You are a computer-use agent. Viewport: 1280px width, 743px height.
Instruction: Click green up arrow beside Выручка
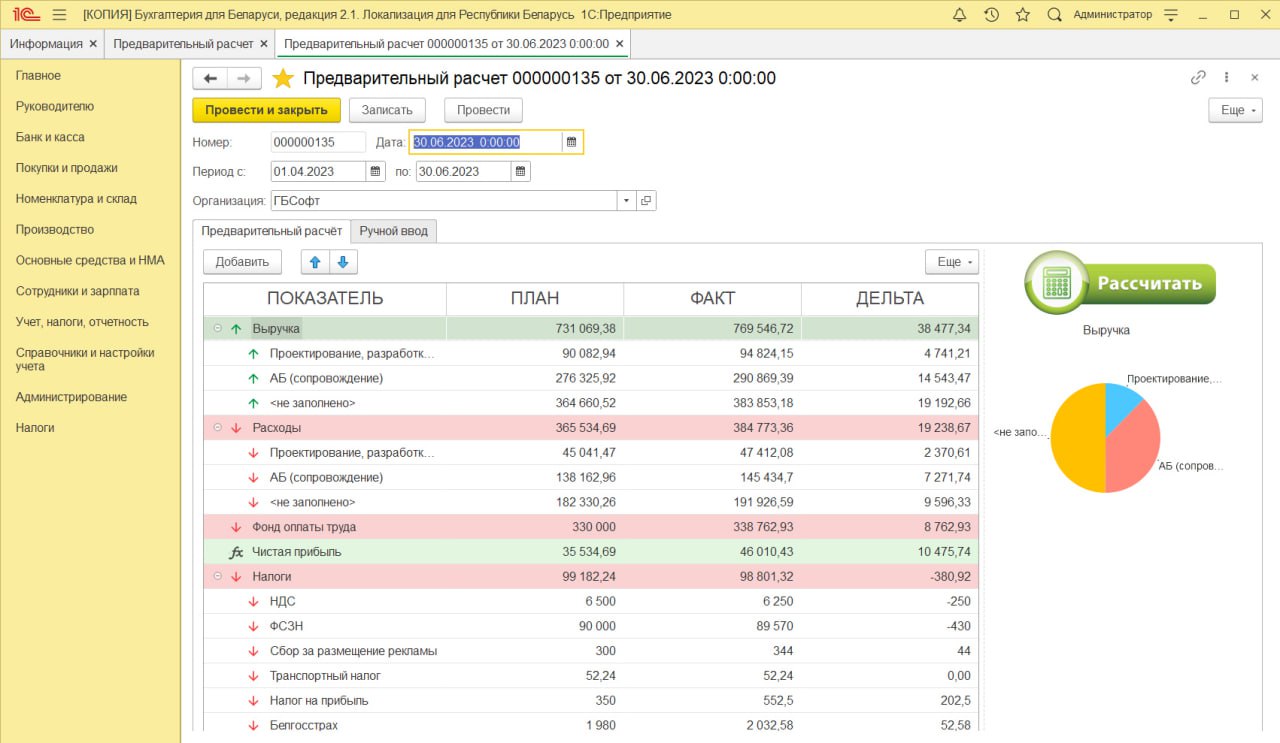point(236,328)
